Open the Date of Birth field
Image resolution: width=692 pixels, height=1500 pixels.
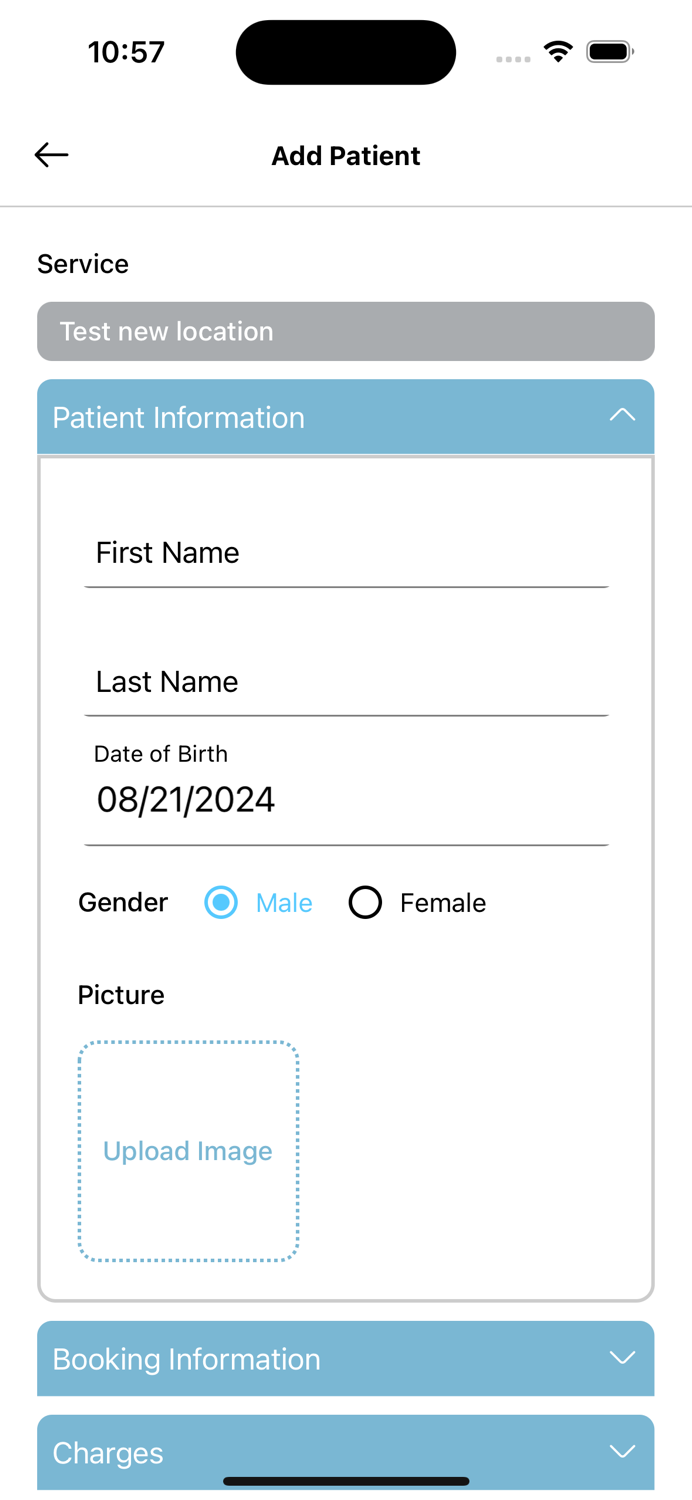(346, 799)
